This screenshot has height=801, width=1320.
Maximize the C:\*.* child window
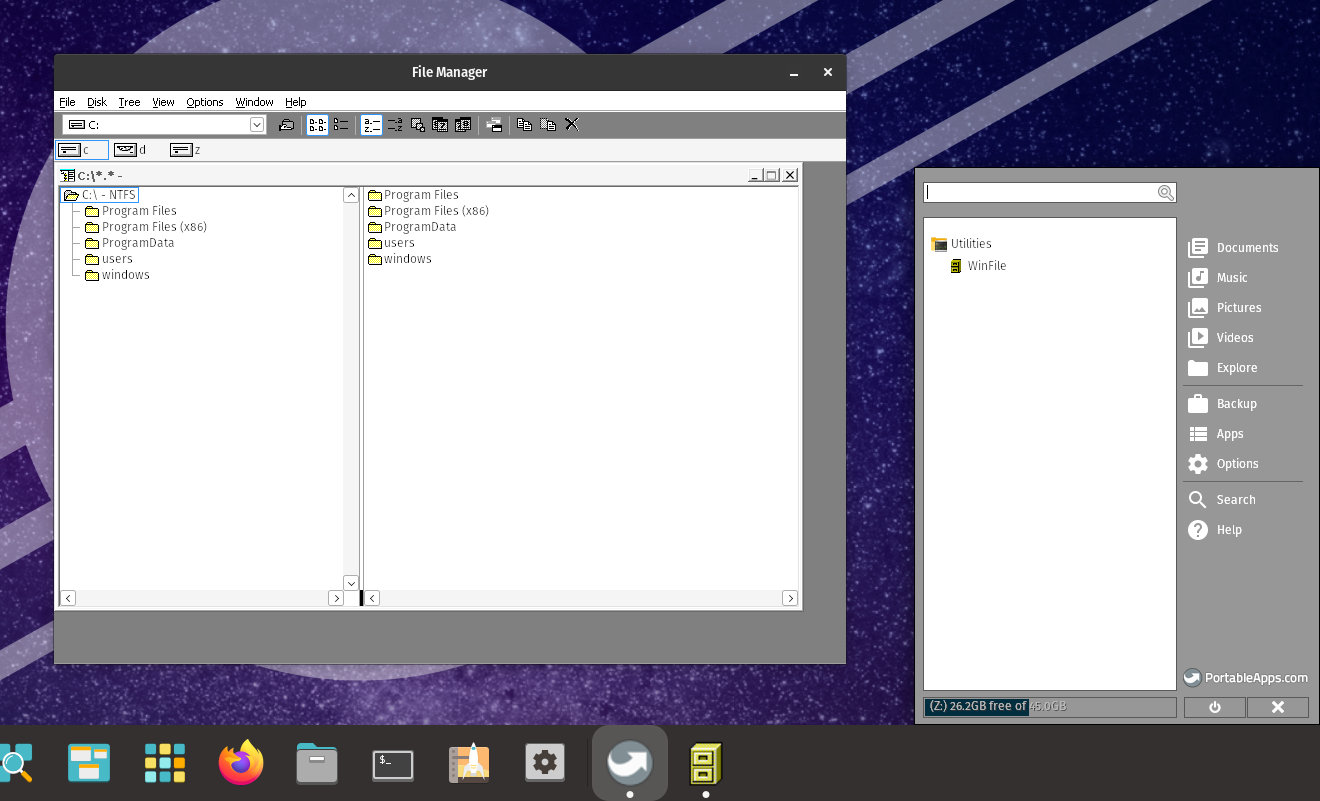771,175
